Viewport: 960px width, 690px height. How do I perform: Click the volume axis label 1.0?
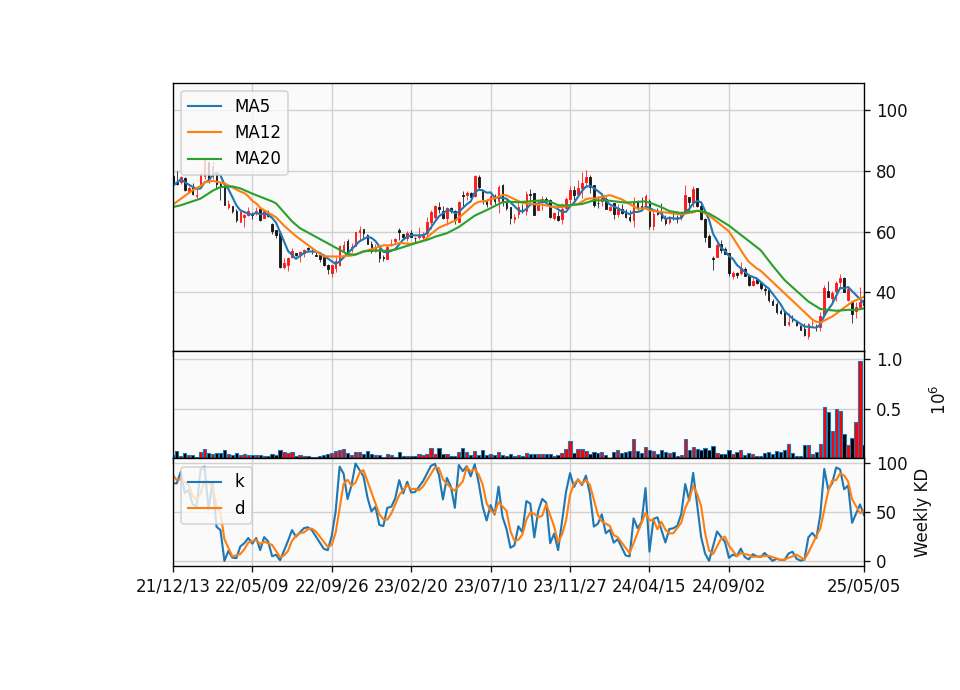click(x=889, y=360)
